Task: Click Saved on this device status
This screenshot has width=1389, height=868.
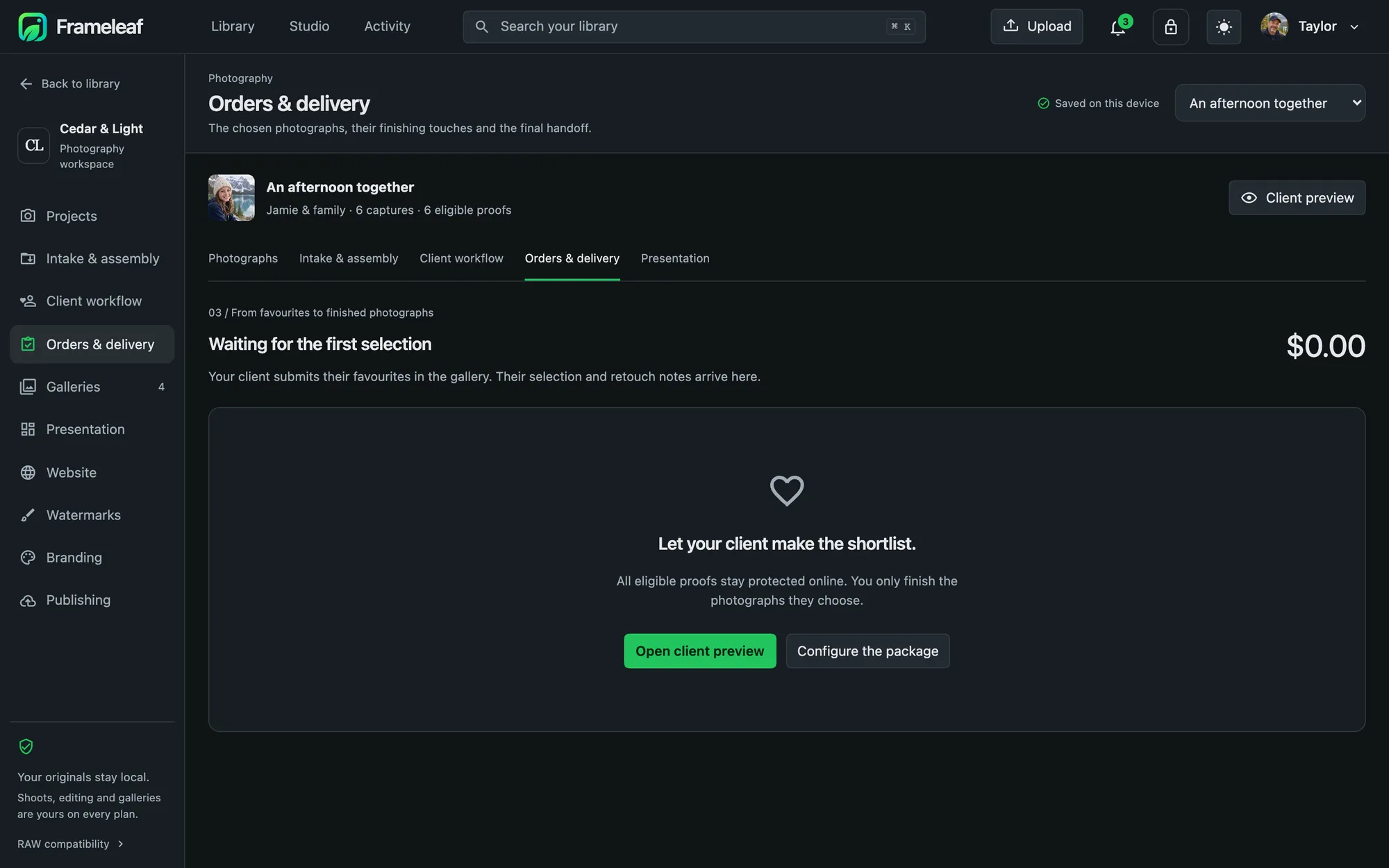Action: 1098,103
